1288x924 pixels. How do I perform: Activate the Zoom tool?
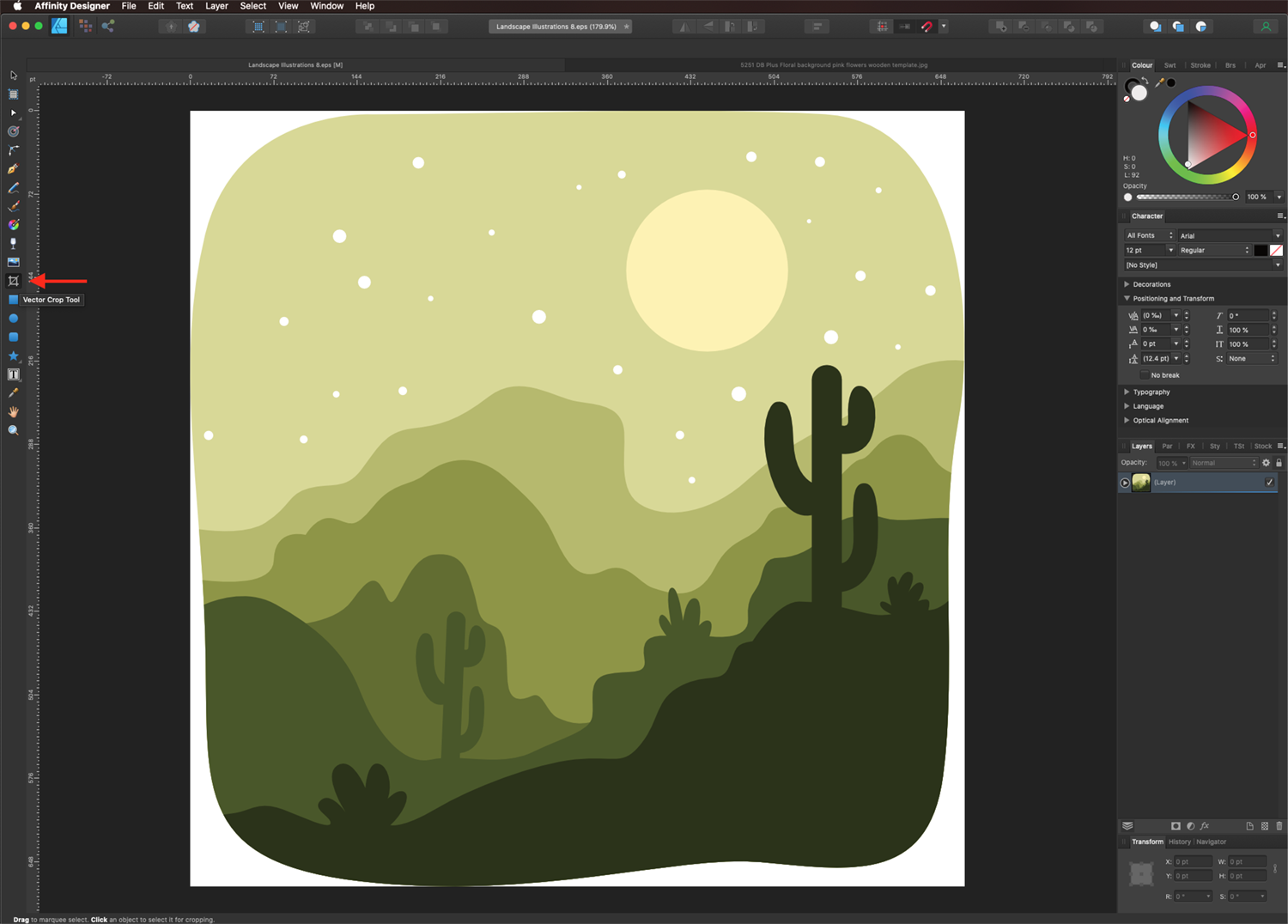13,429
